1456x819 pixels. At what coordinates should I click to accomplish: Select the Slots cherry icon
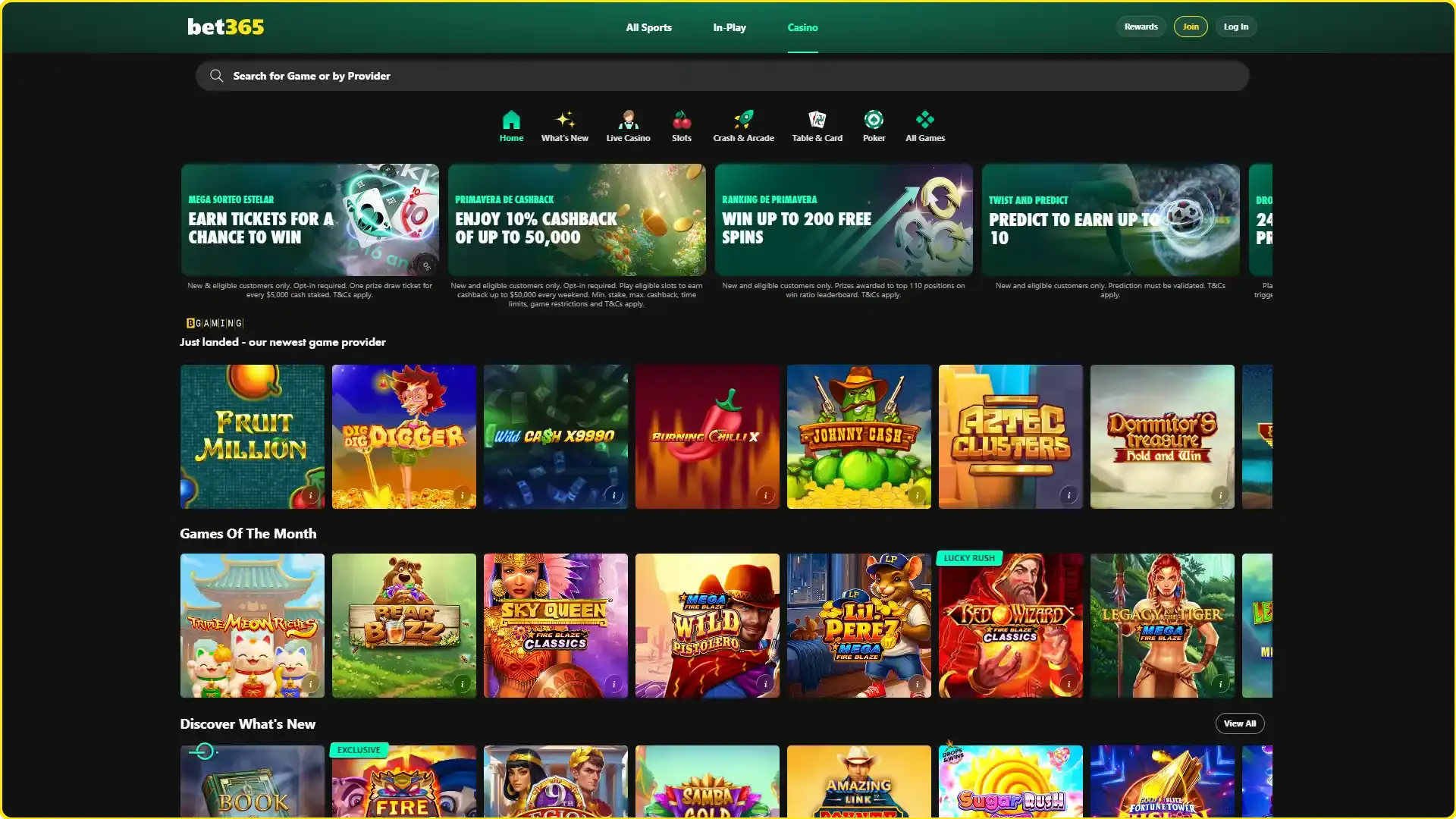[x=682, y=120]
